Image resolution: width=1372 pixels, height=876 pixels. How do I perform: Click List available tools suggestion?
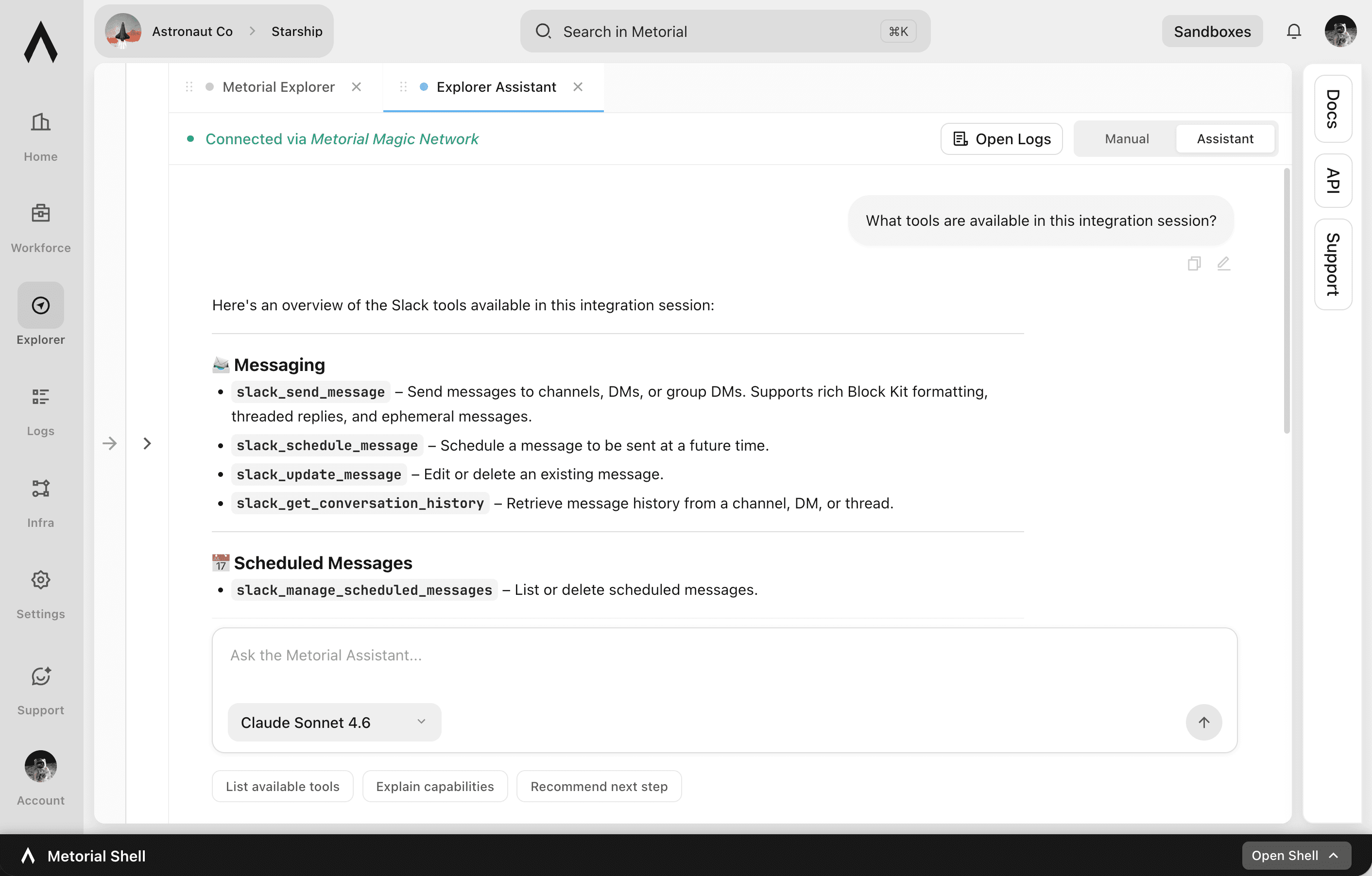(283, 786)
